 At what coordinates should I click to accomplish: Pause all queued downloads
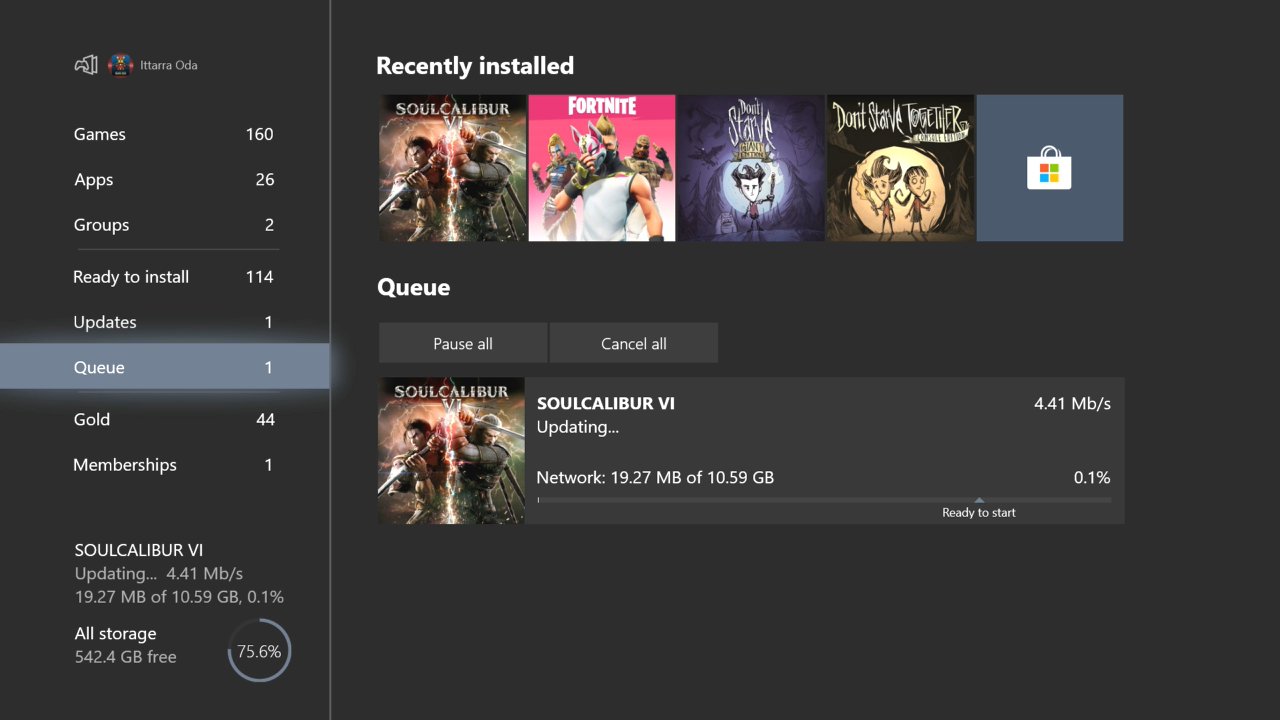(x=463, y=343)
